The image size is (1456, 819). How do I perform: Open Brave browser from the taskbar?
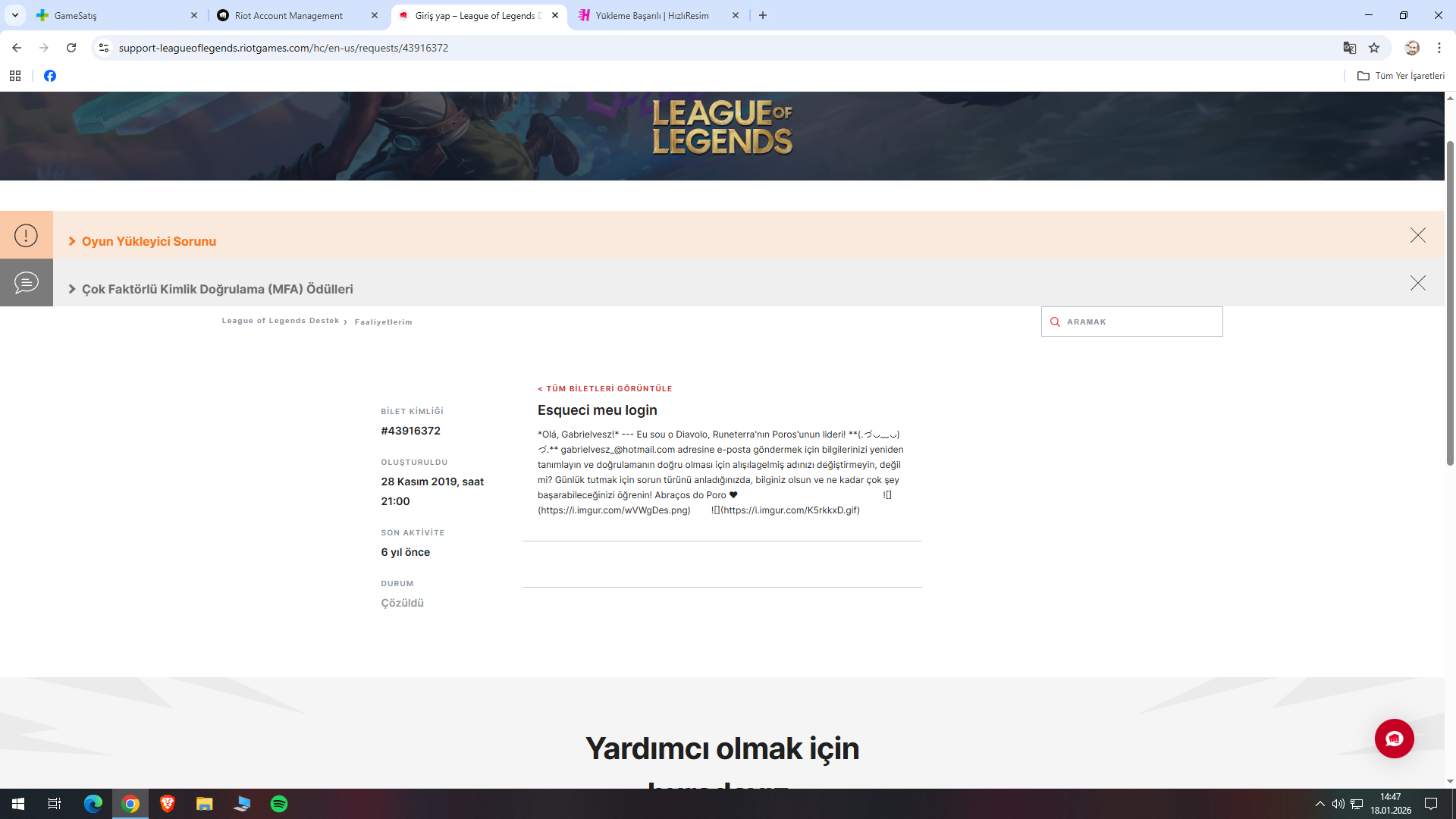tap(168, 804)
